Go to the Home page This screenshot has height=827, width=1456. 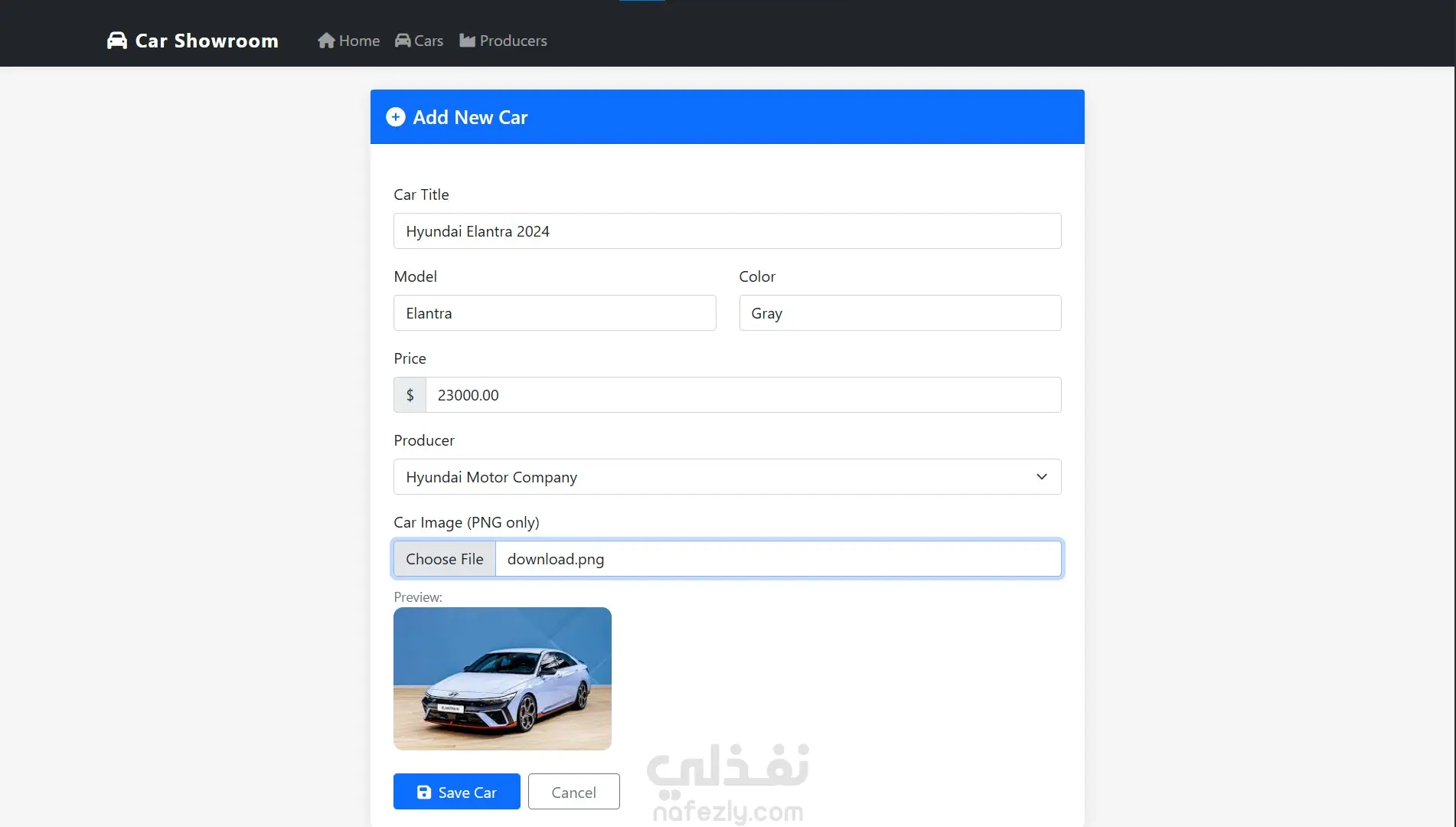coord(349,41)
